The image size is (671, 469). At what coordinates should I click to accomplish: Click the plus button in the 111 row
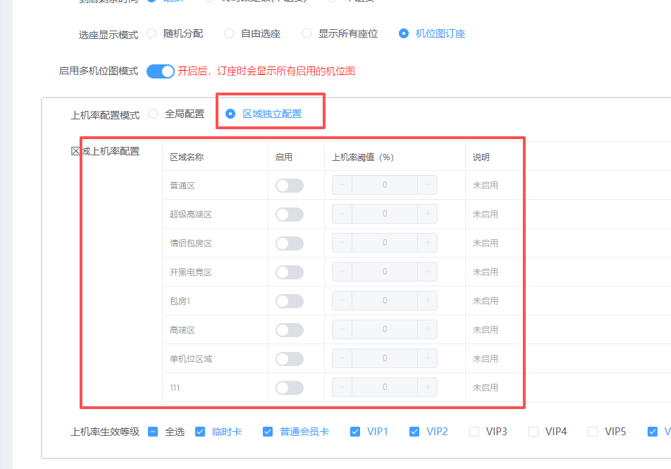428,387
